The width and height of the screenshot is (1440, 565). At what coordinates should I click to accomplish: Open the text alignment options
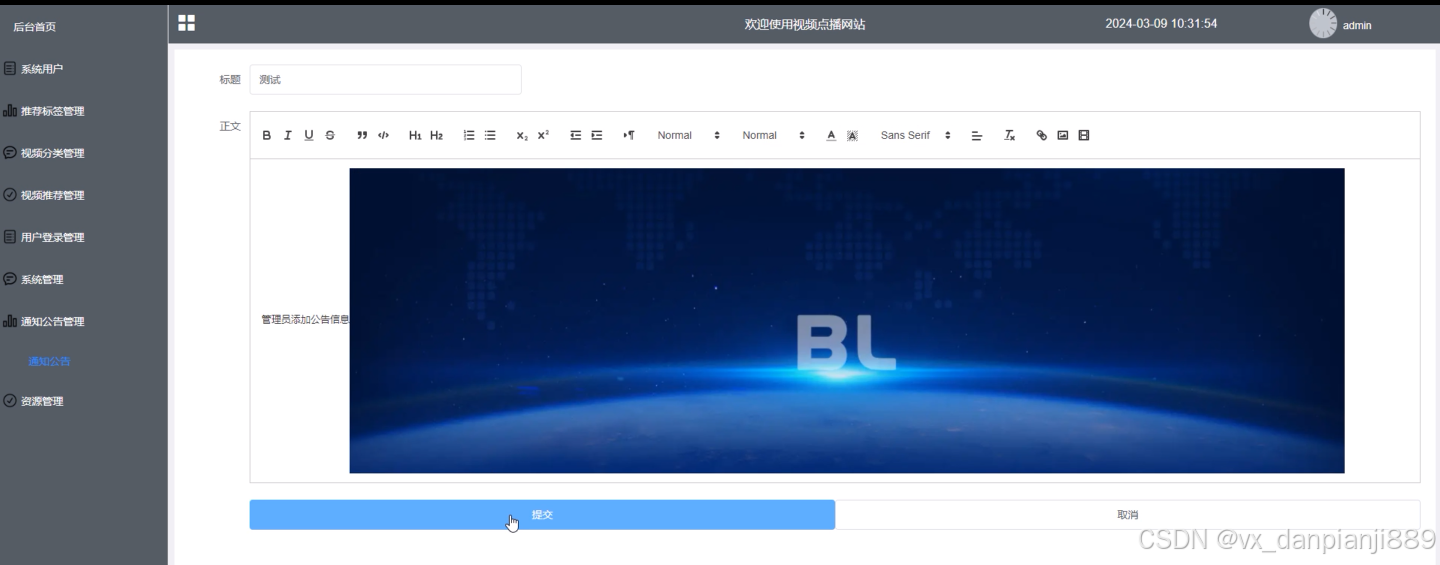977,135
